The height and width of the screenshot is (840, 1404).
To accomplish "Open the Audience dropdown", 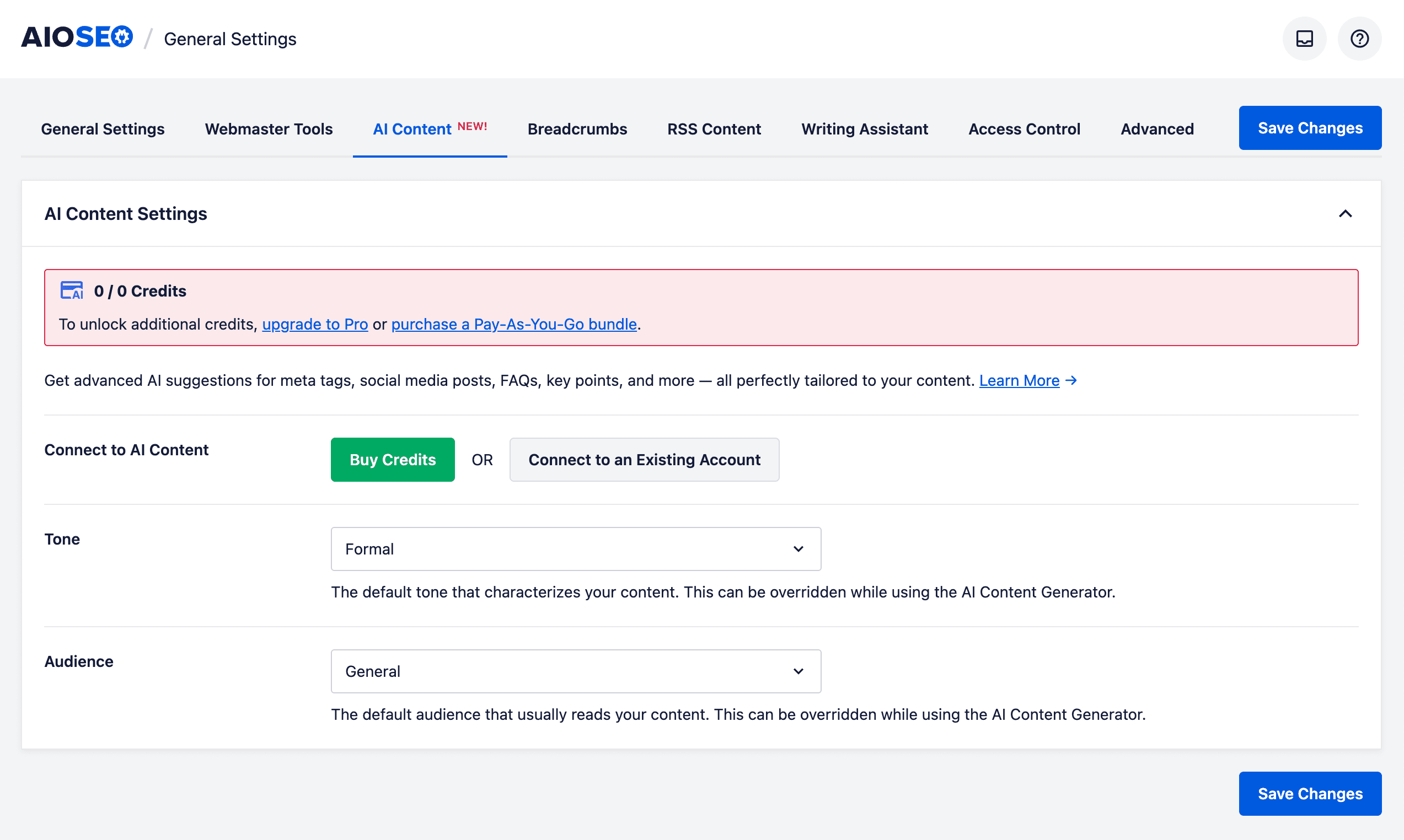I will 576,671.
